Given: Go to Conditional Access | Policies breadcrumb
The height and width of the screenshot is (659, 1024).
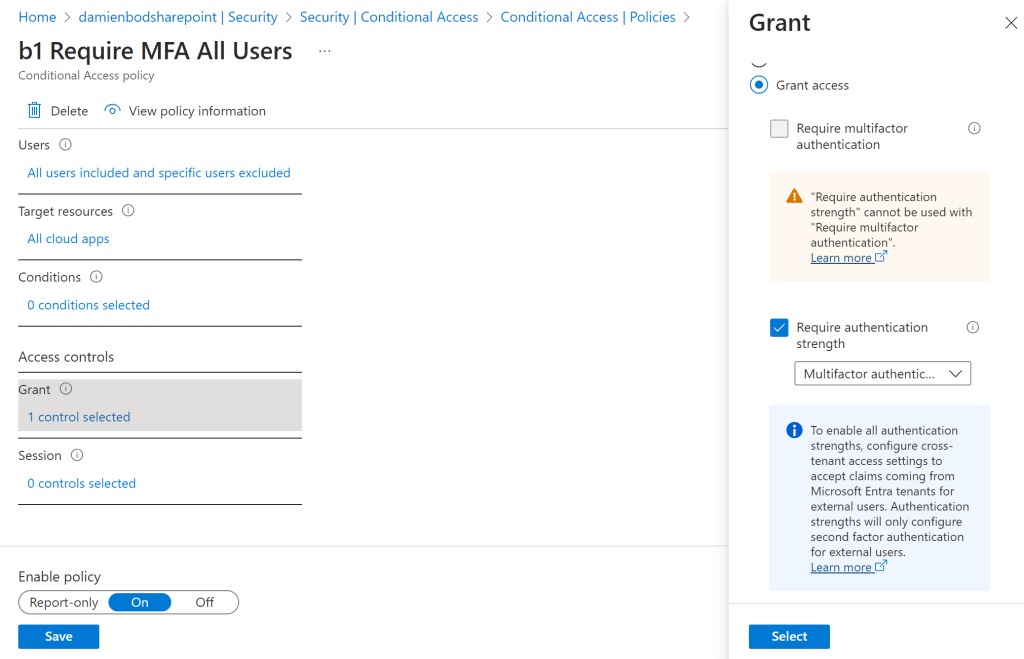Looking at the screenshot, I should (588, 17).
